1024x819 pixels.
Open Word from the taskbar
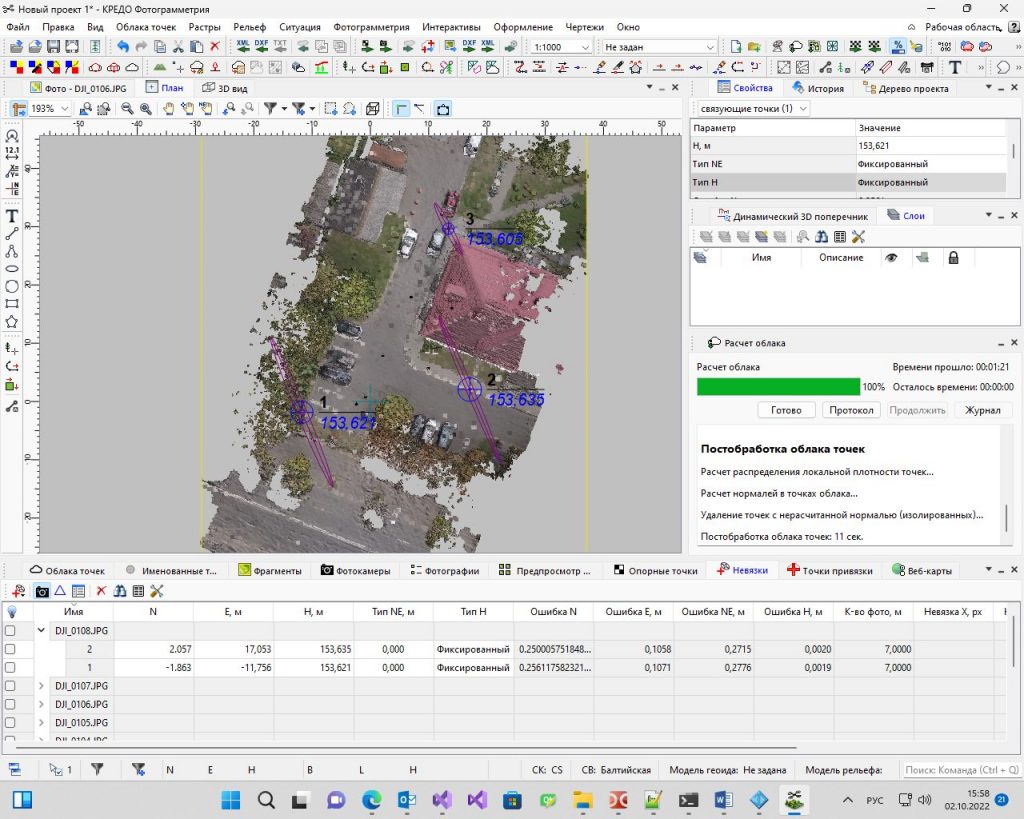[x=724, y=800]
